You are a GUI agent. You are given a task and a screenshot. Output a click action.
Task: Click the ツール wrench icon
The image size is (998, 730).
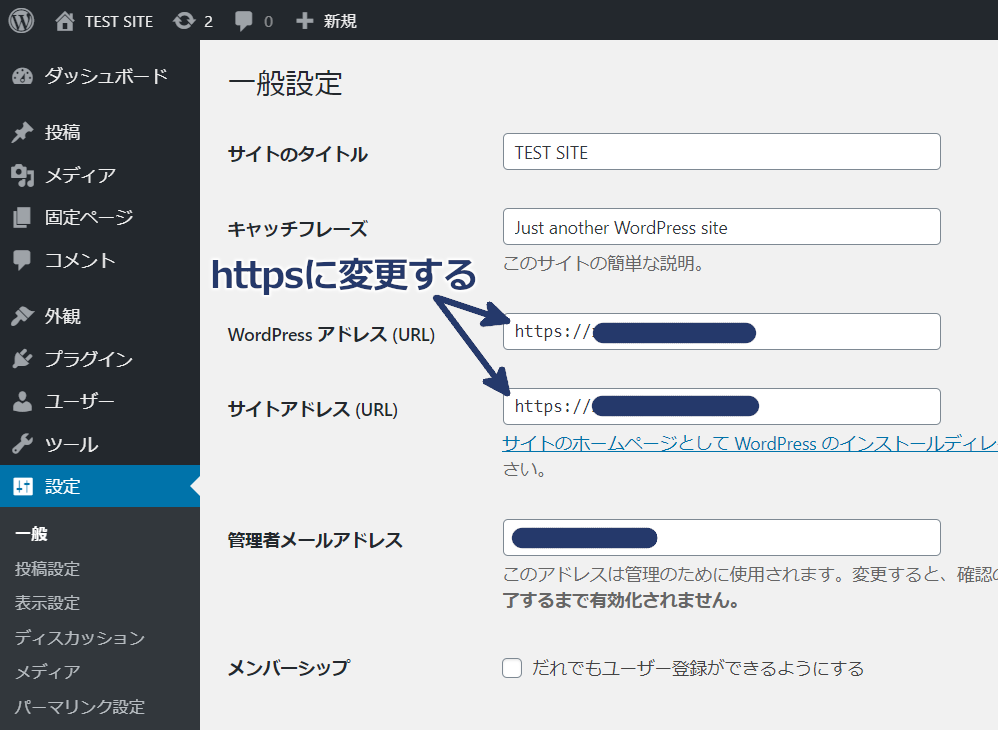[x=22, y=444]
